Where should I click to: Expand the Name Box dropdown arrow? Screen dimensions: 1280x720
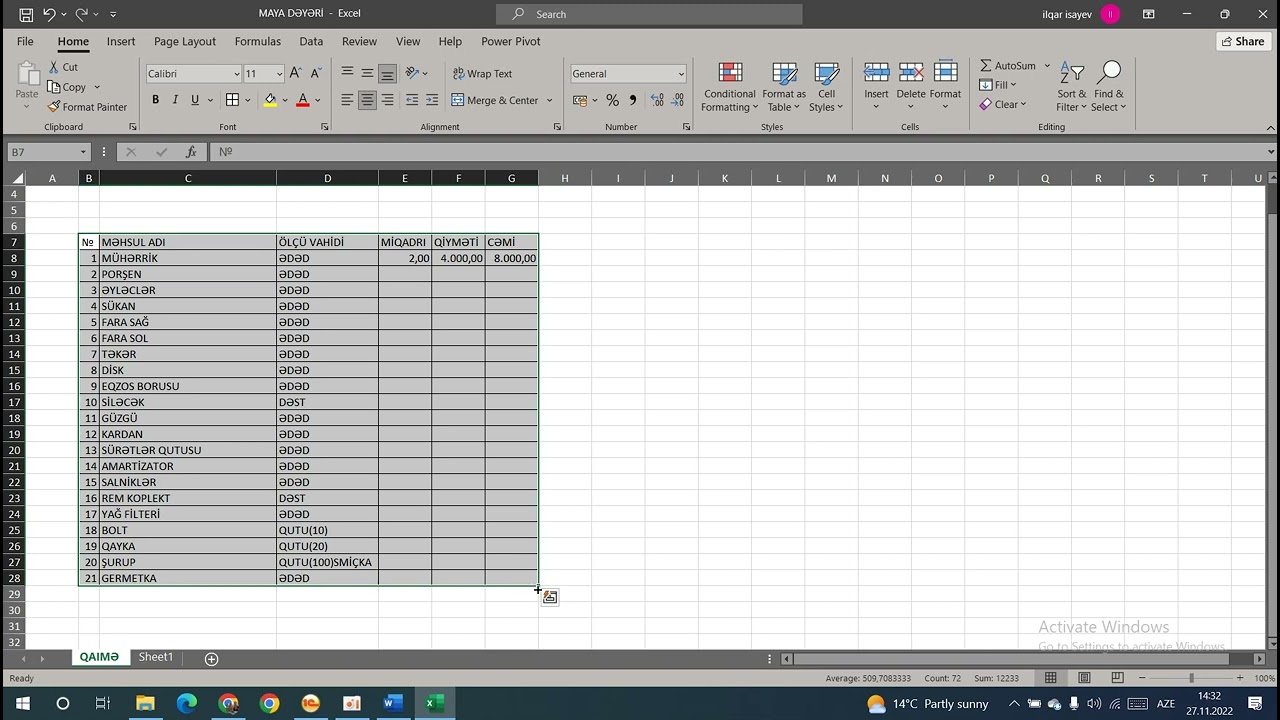click(83, 152)
